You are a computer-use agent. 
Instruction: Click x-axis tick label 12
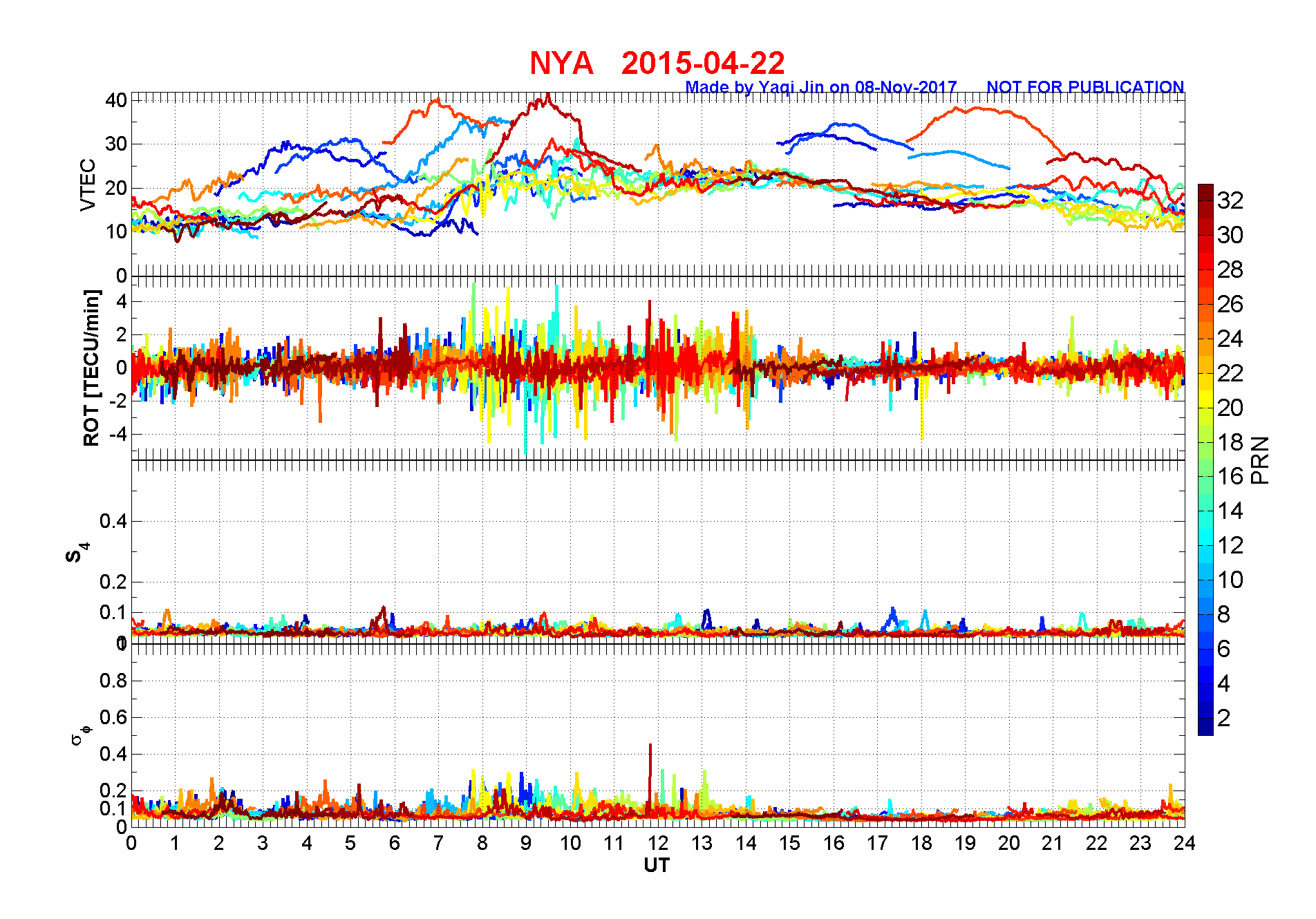pyautogui.click(x=658, y=843)
